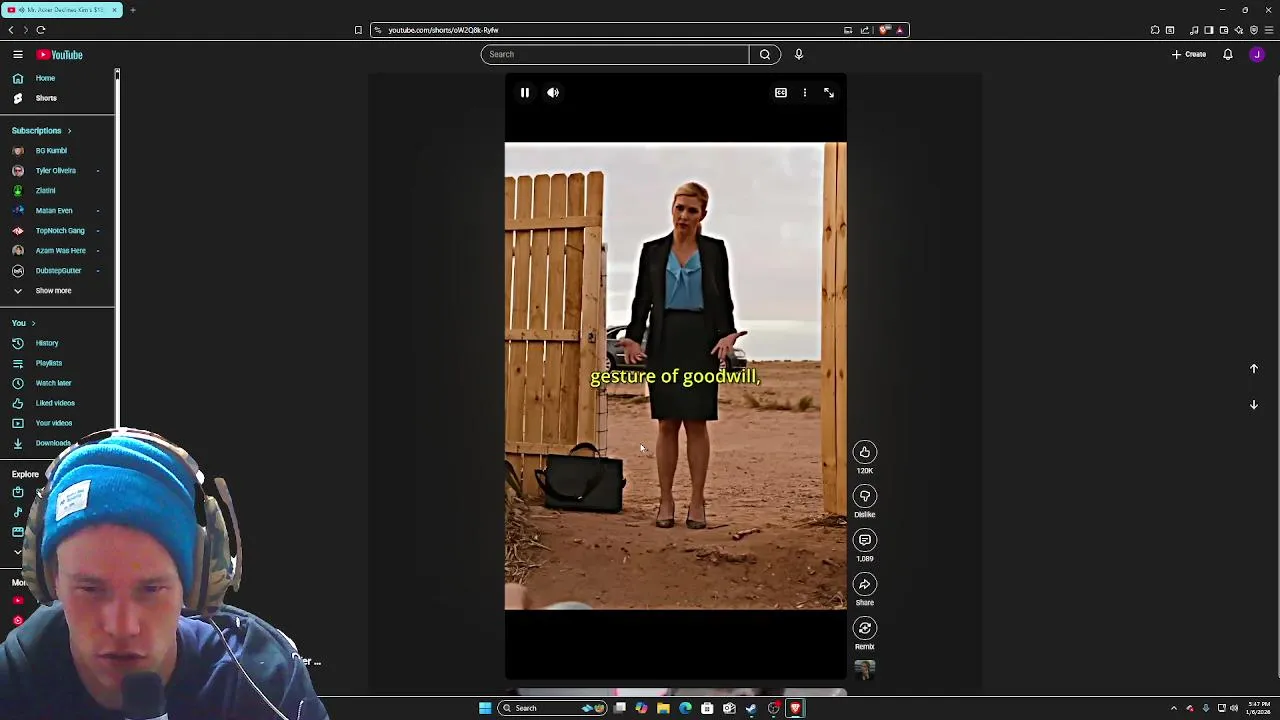Click the Brave Shields icon

tap(884, 30)
